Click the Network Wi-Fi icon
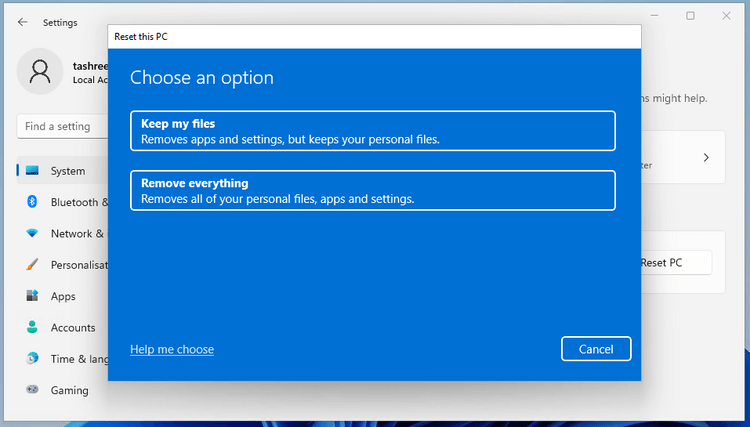This screenshot has width=750, height=427. (x=32, y=234)
